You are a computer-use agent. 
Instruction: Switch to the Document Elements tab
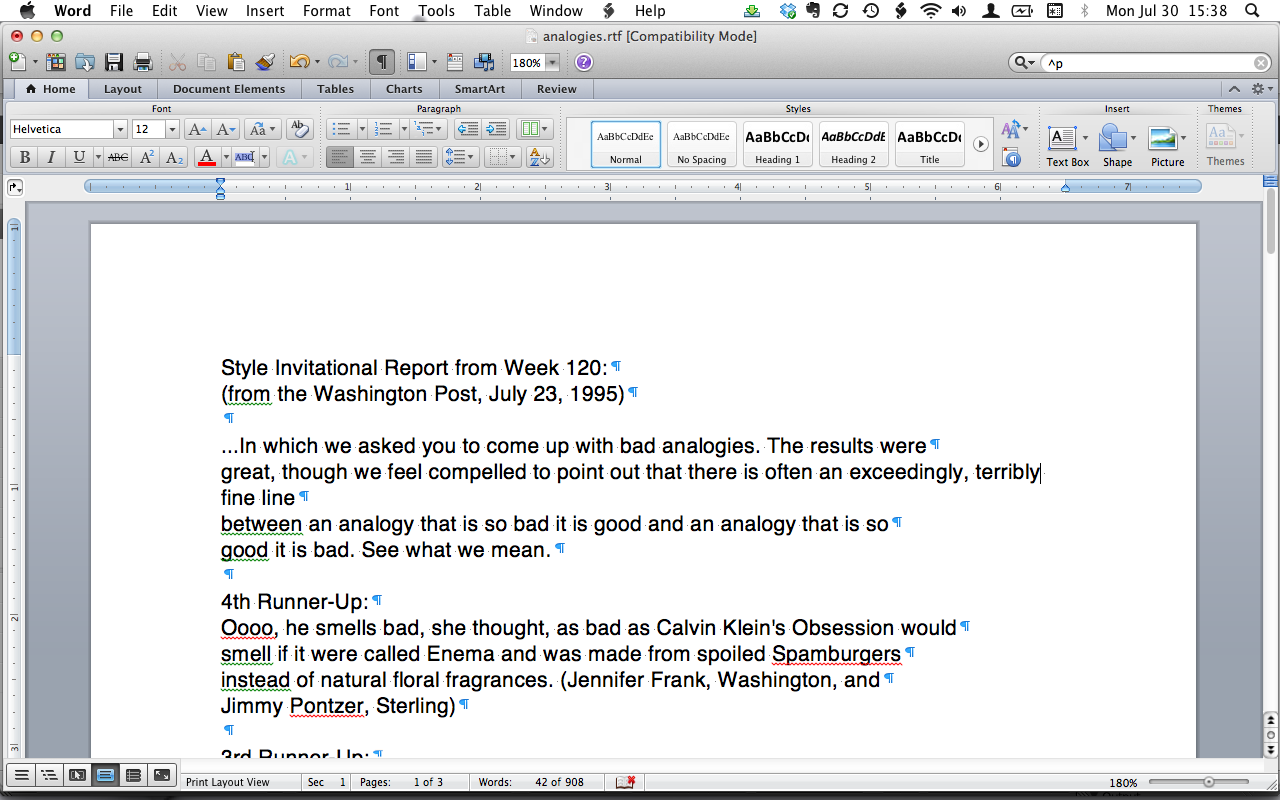[x=229, y=89]
